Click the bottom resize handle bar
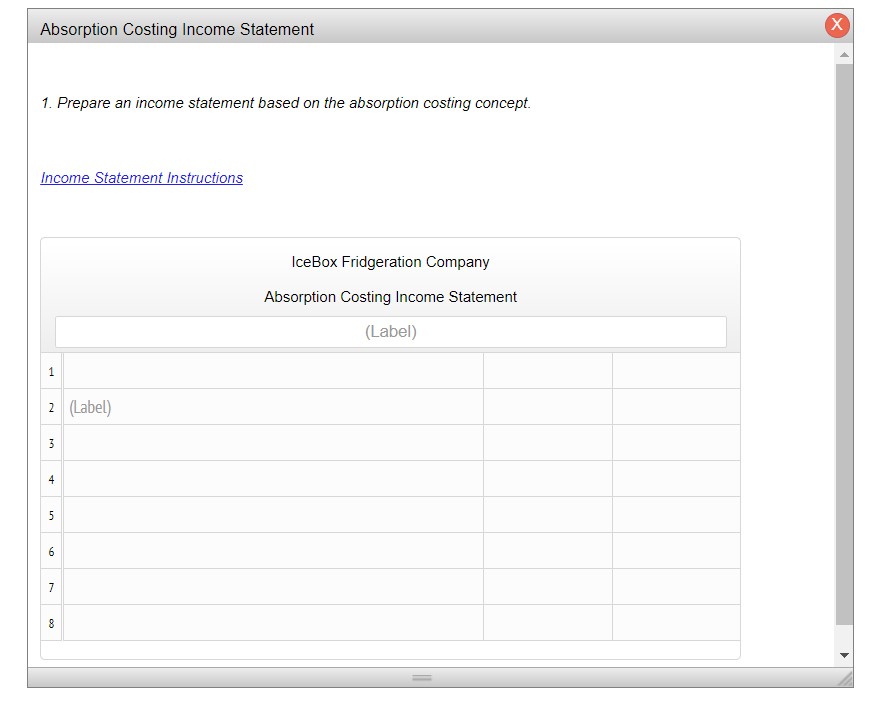The image size is (879, 704). pyautogui.click(x=421, y=677)
